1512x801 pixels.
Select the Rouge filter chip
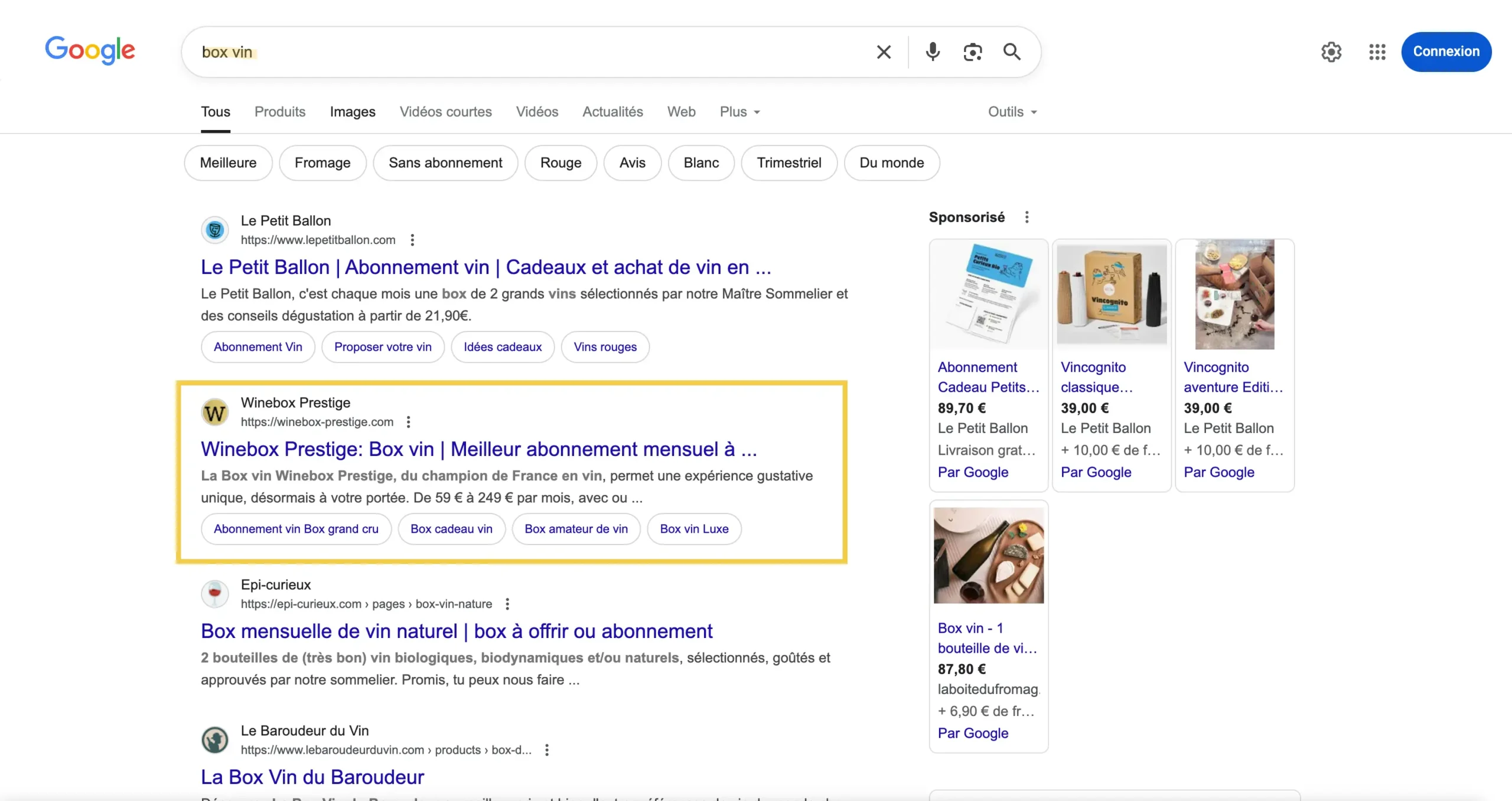point(561,162)
